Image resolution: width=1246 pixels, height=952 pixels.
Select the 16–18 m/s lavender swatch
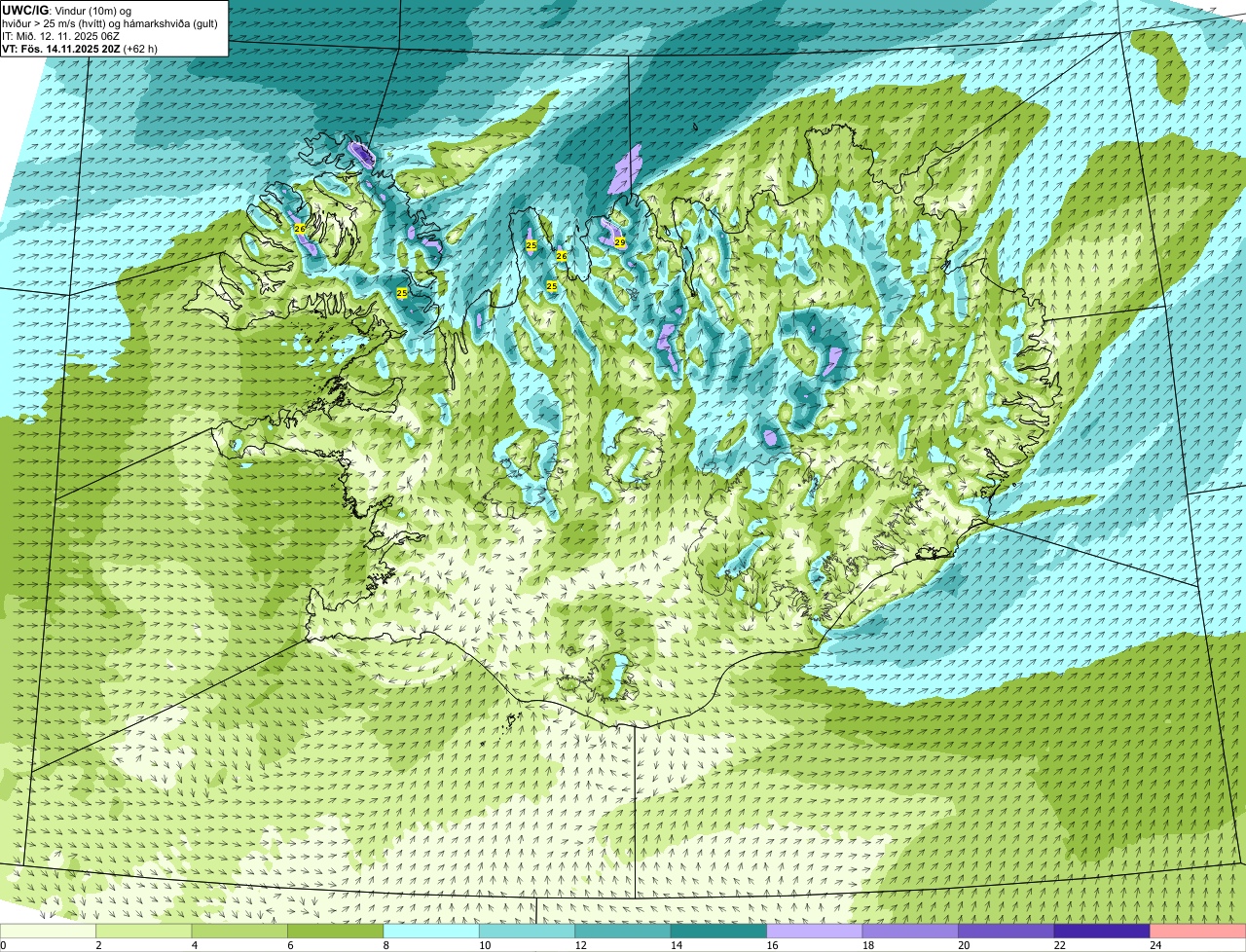[815, 931]
